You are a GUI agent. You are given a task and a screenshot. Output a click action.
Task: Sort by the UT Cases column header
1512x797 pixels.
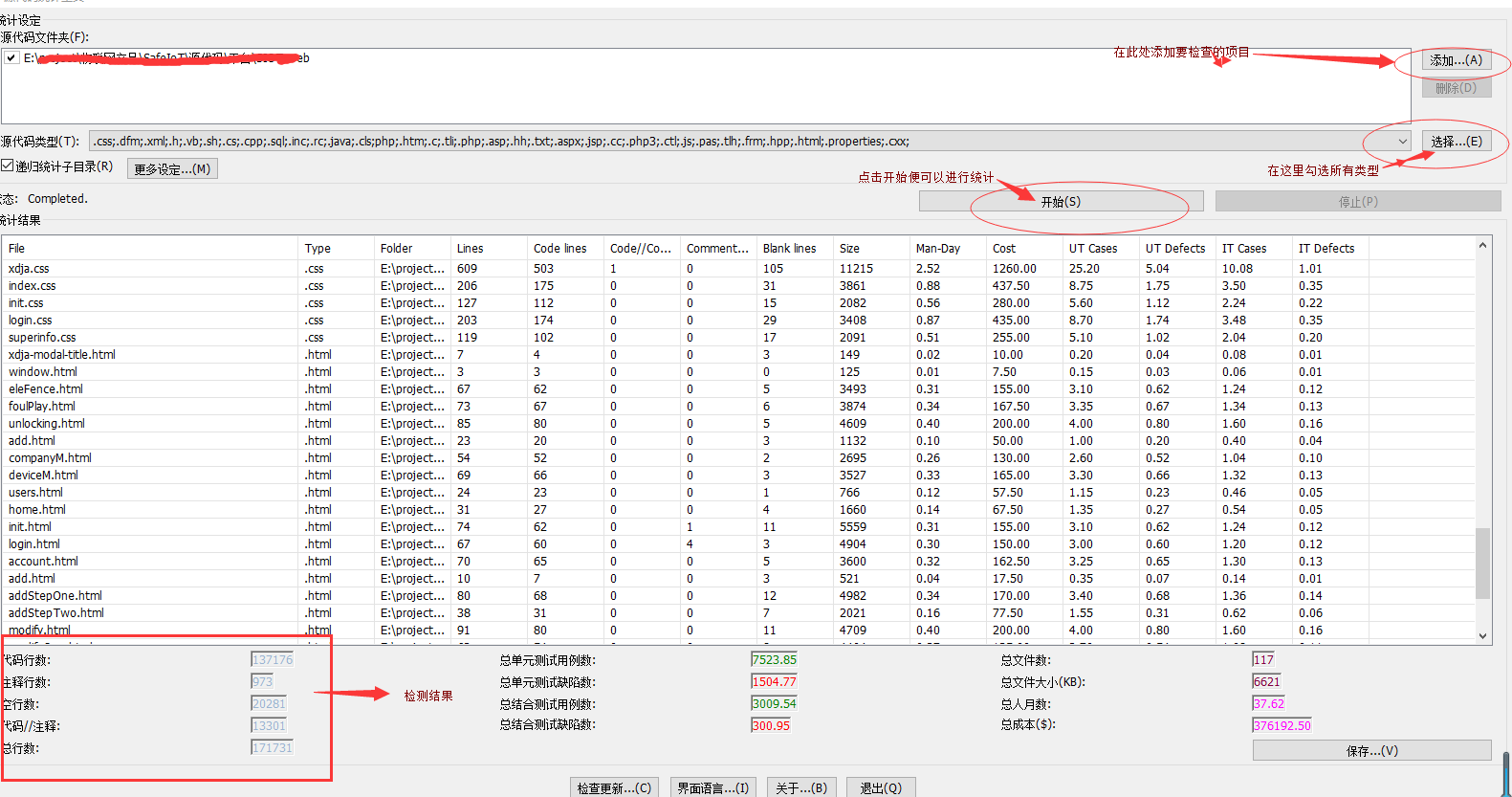(x=1101, y=248)
